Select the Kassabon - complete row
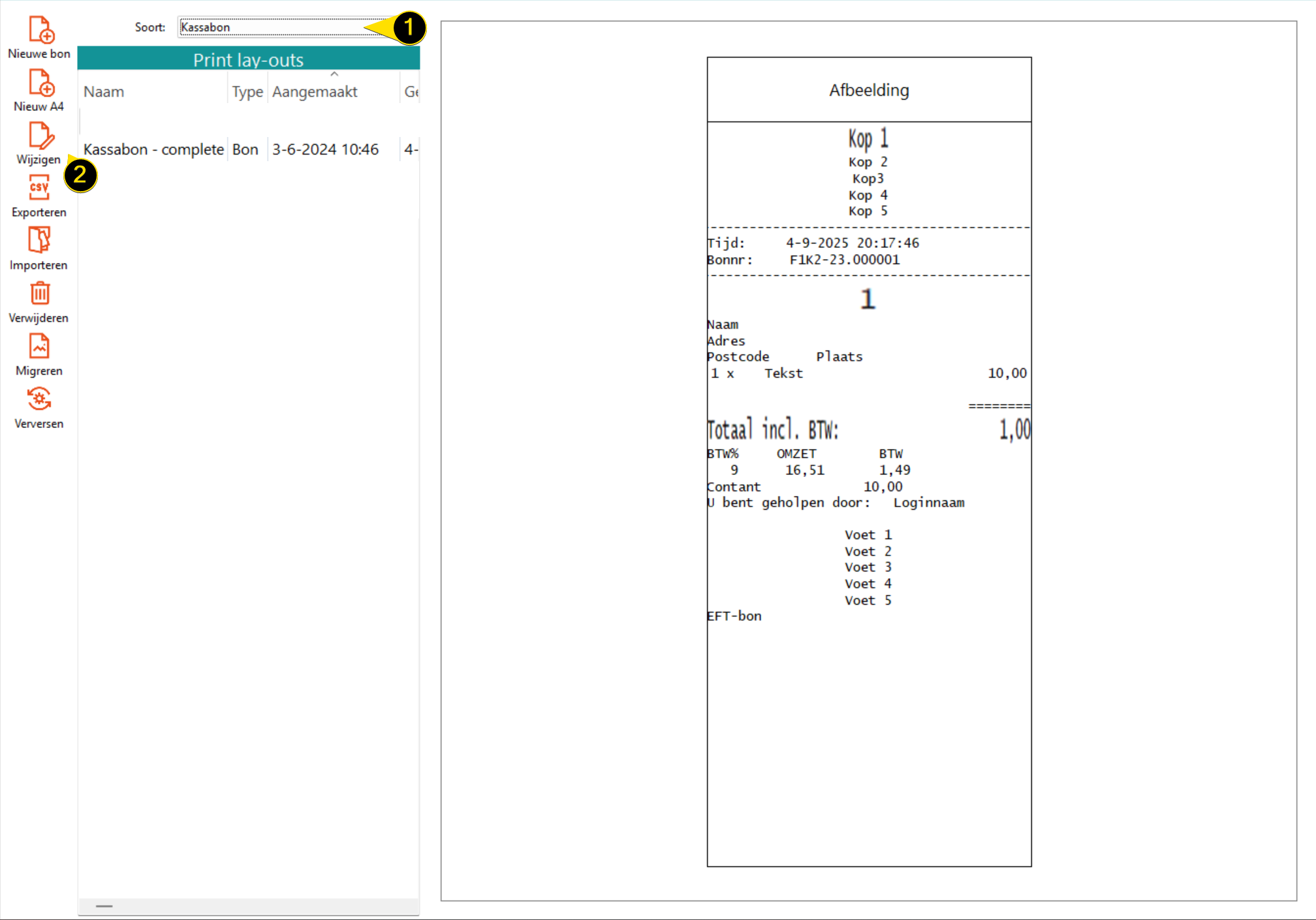The width and height of the screenshot is (1316, 920). tap(153, 149)
